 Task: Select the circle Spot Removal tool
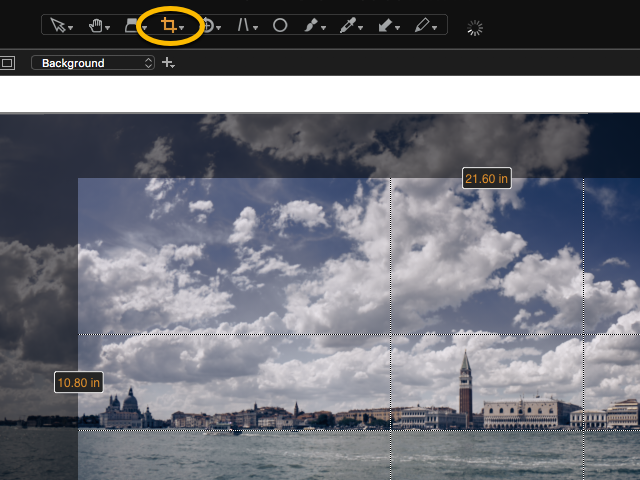[280, 26]
